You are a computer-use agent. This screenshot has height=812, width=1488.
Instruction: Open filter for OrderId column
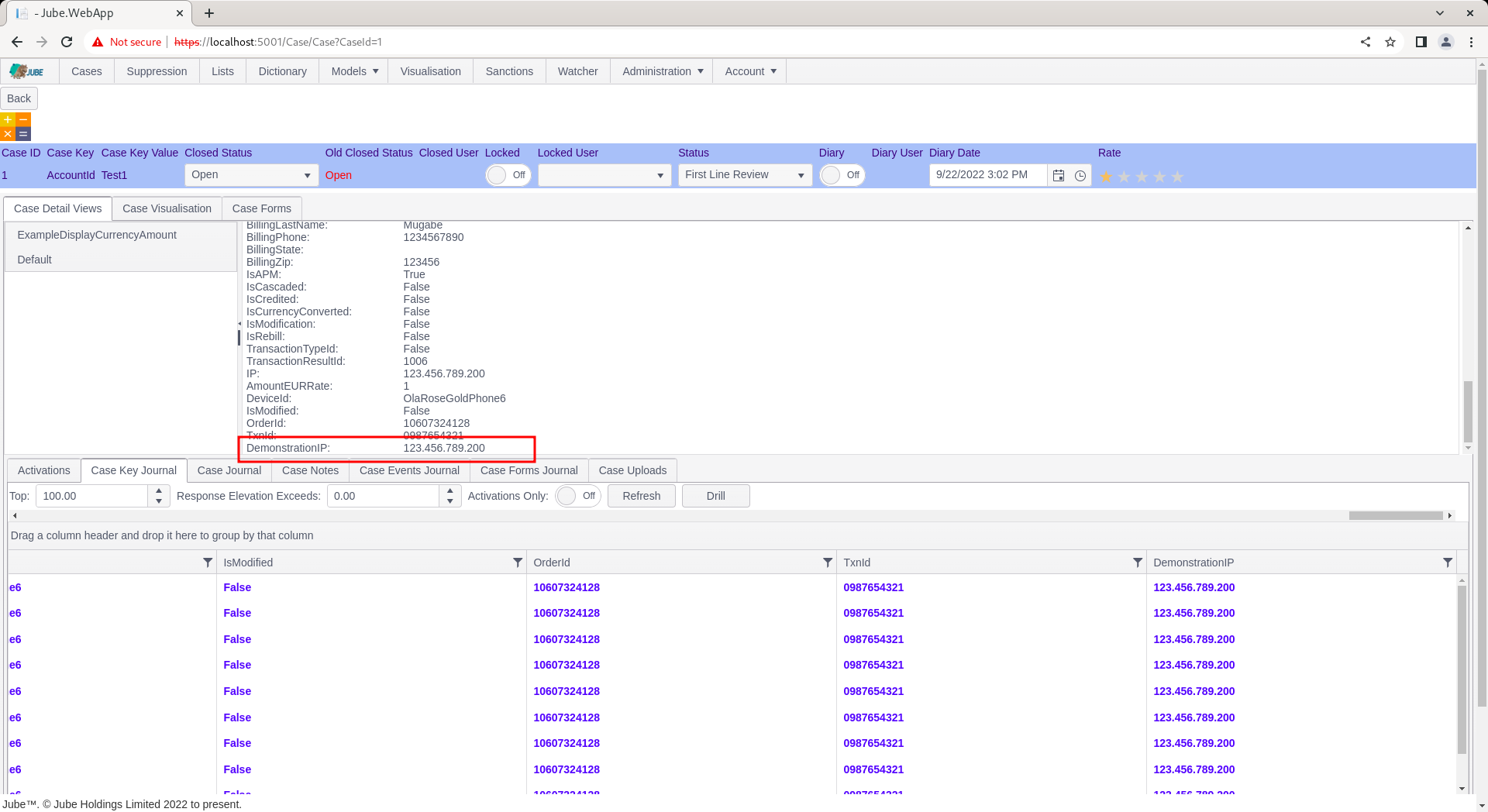pyautogui.click(x=828, y=563)
